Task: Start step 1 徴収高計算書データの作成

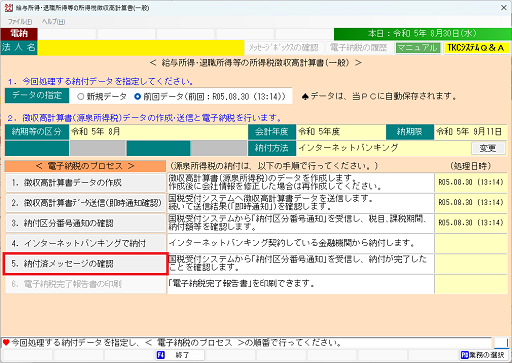Action: (x=86, y=183)
